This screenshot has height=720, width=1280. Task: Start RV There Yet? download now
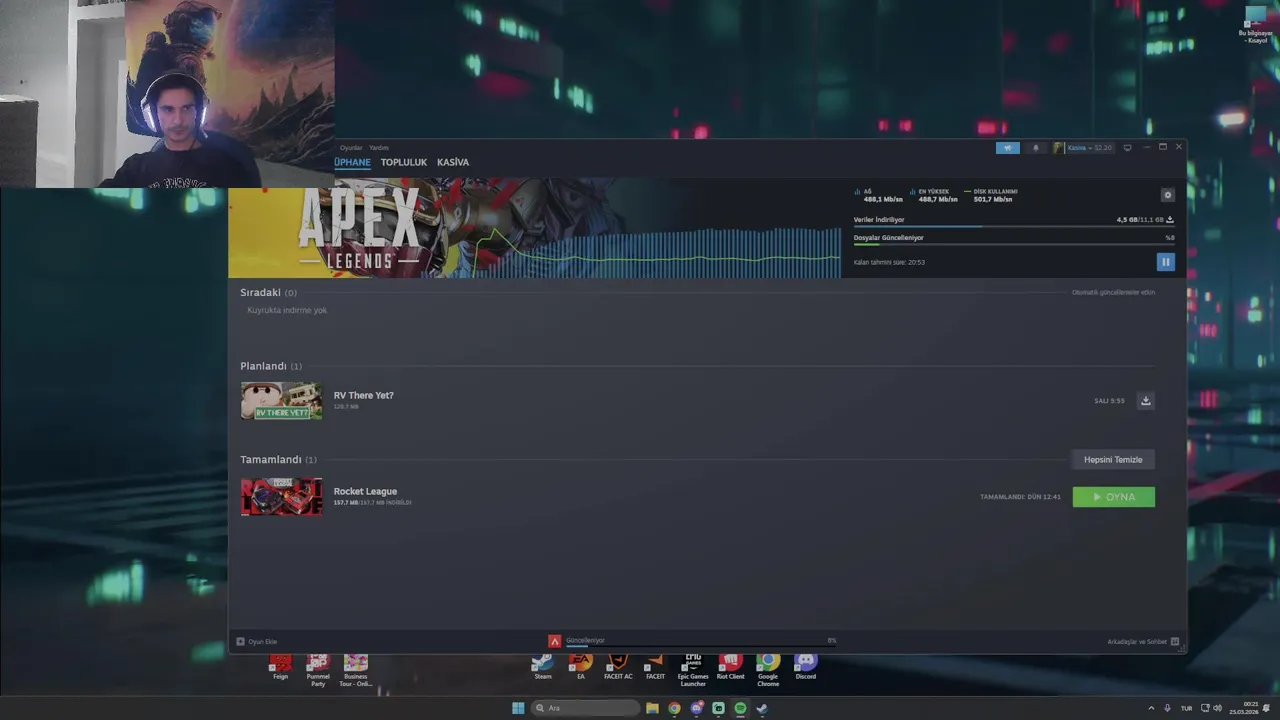tap(1146, 401)
